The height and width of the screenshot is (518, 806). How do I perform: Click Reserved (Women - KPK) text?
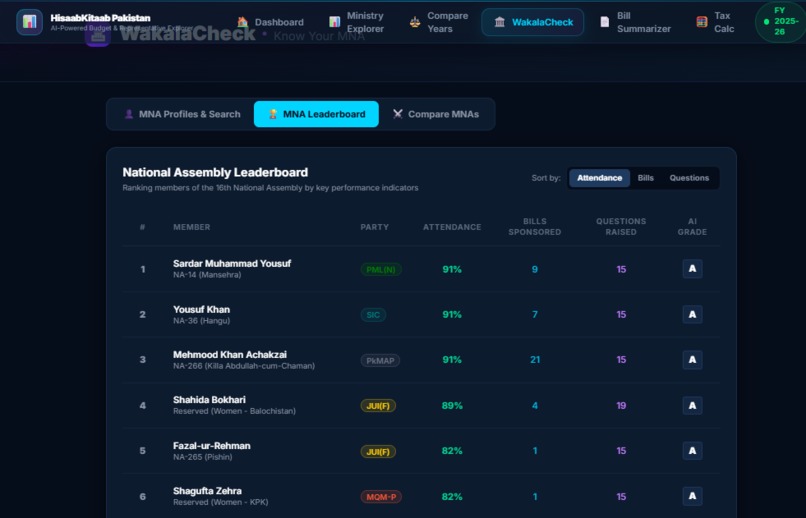click(221, 502)
